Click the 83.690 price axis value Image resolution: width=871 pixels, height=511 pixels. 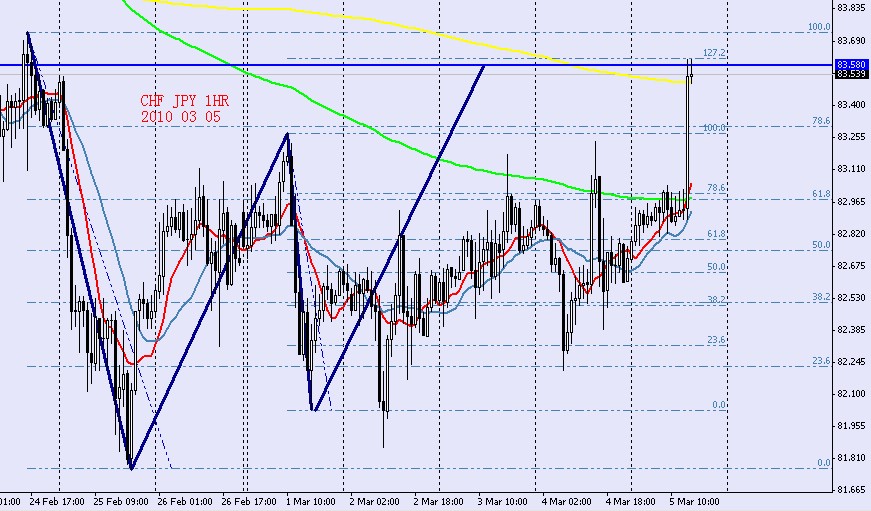[x=852, y=41]
